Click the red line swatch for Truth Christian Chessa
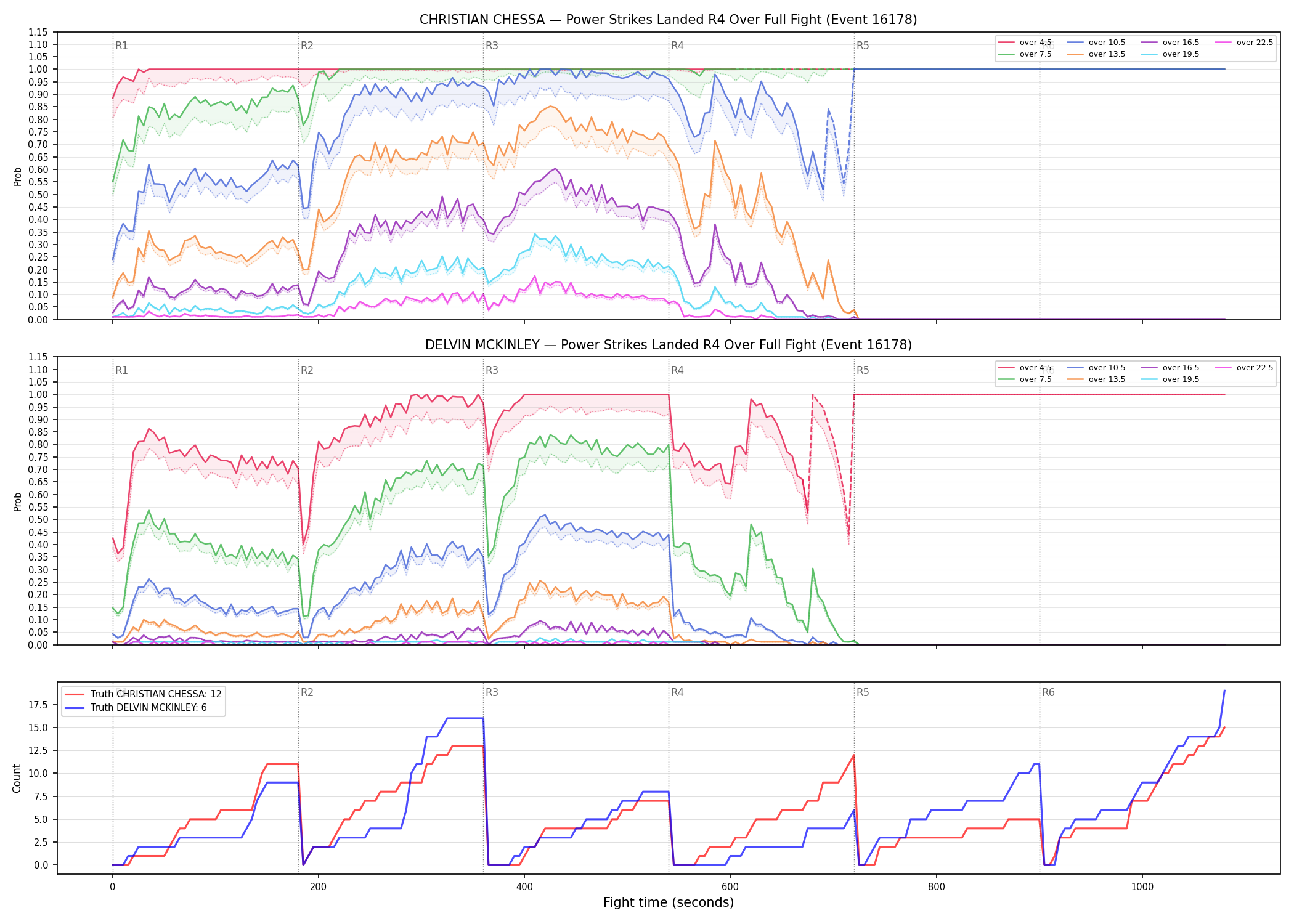1294x924 pixels. (75, 694)
